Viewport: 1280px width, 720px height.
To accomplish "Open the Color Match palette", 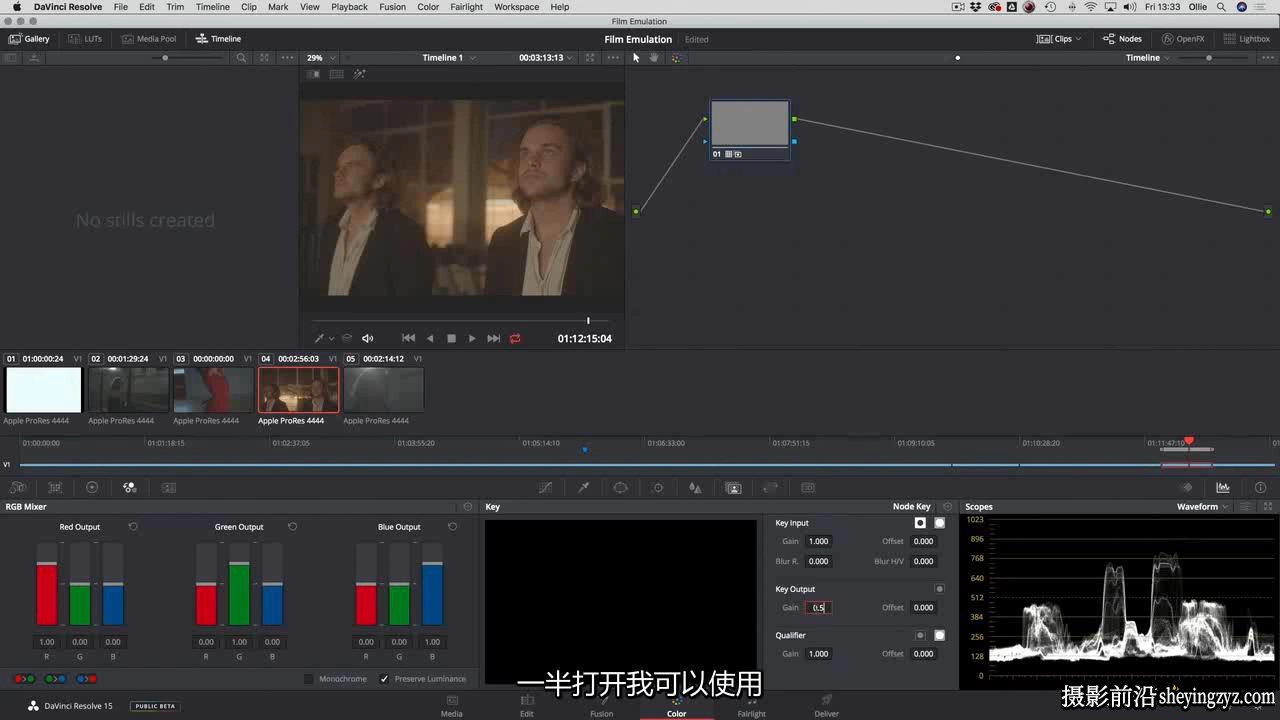I will coord(55,487).
